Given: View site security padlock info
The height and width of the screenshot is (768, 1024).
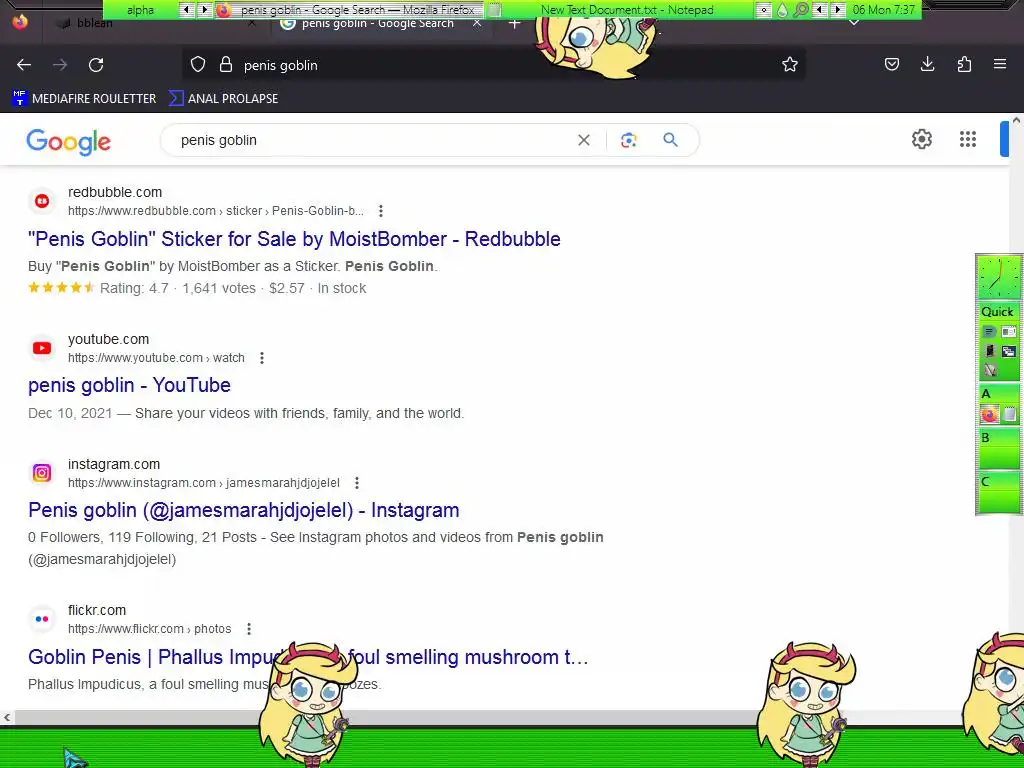Looking at the screenshot, I should click(x=226, y=65).
